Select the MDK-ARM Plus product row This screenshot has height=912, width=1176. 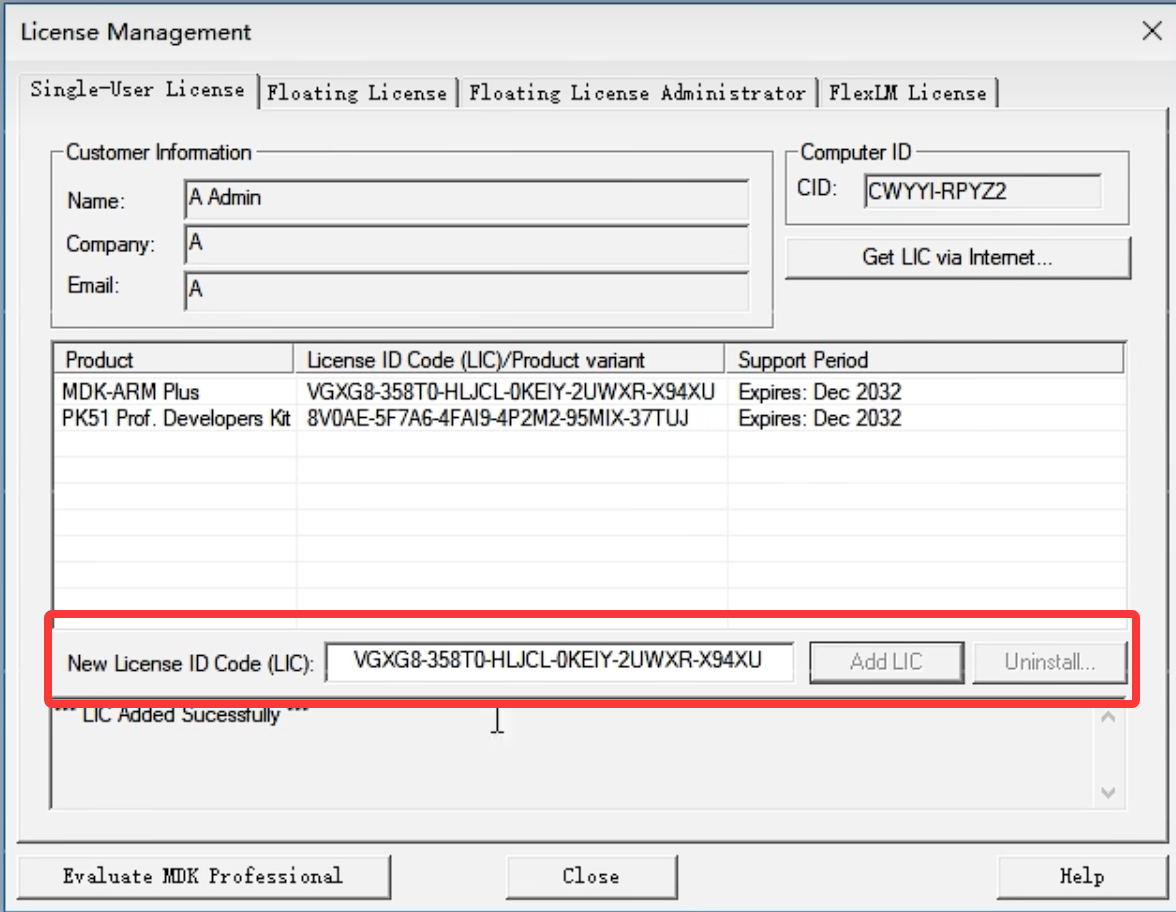(x=590, y=392)
